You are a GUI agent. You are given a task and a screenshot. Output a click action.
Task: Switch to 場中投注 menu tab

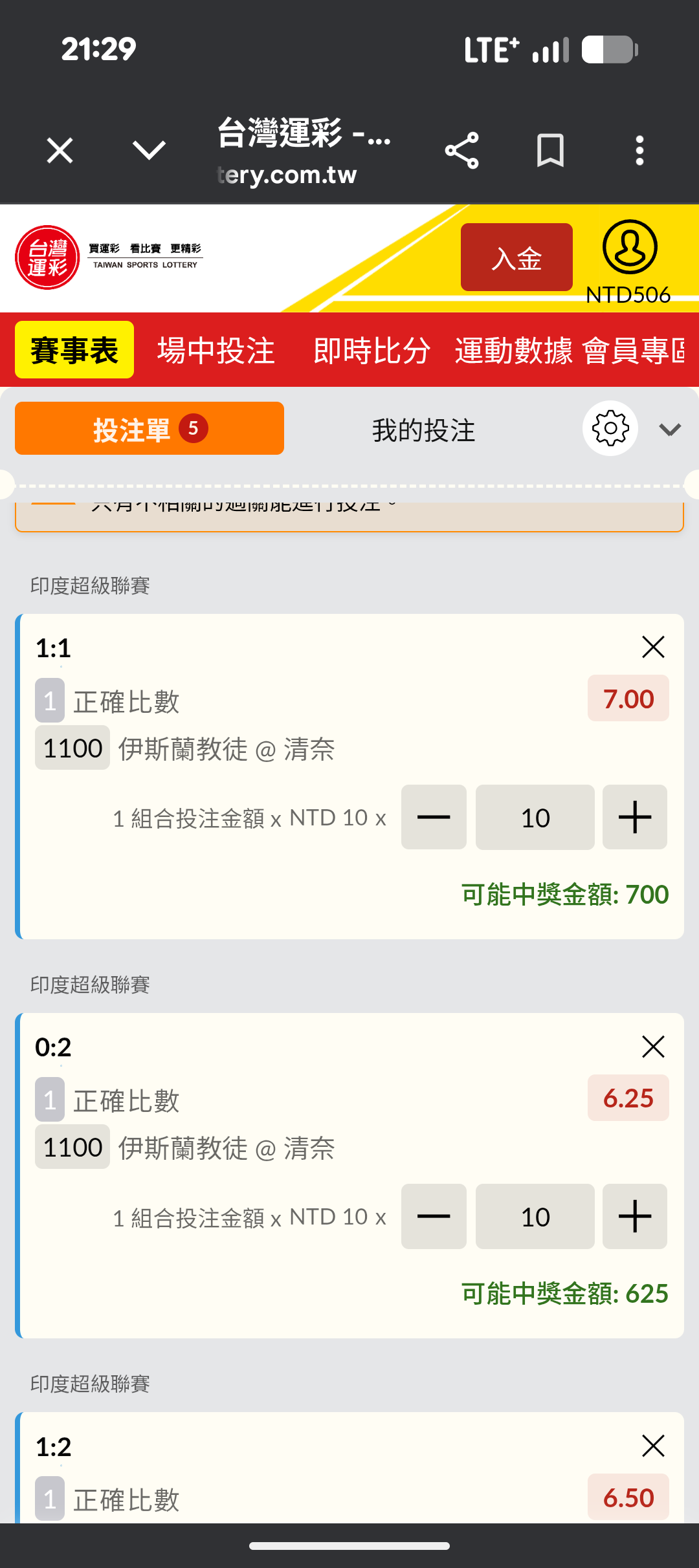(216, 351)
